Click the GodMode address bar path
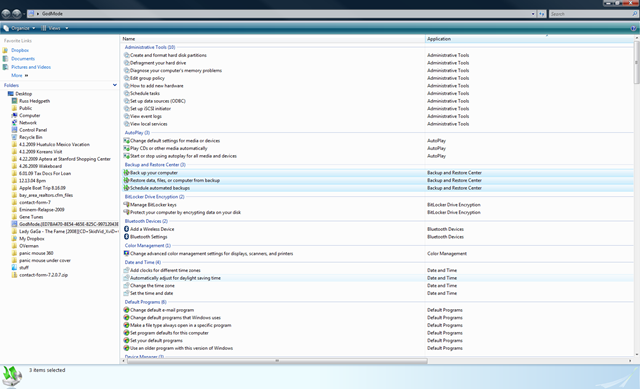 [x=52, y=14]
